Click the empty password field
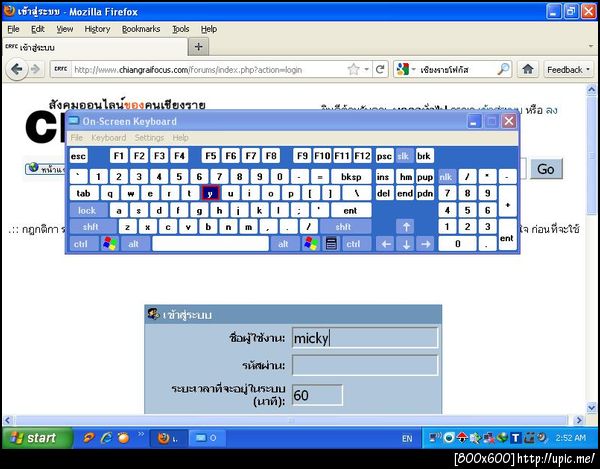Viewport: 600px width, 469px height. (x=365, y=365)
